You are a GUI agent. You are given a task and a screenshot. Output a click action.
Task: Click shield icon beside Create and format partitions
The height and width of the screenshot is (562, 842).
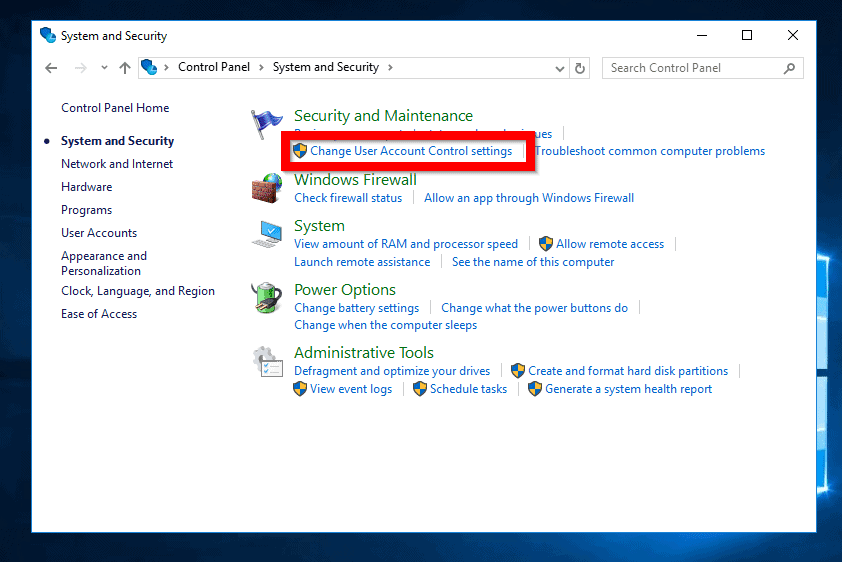[518, 371]
